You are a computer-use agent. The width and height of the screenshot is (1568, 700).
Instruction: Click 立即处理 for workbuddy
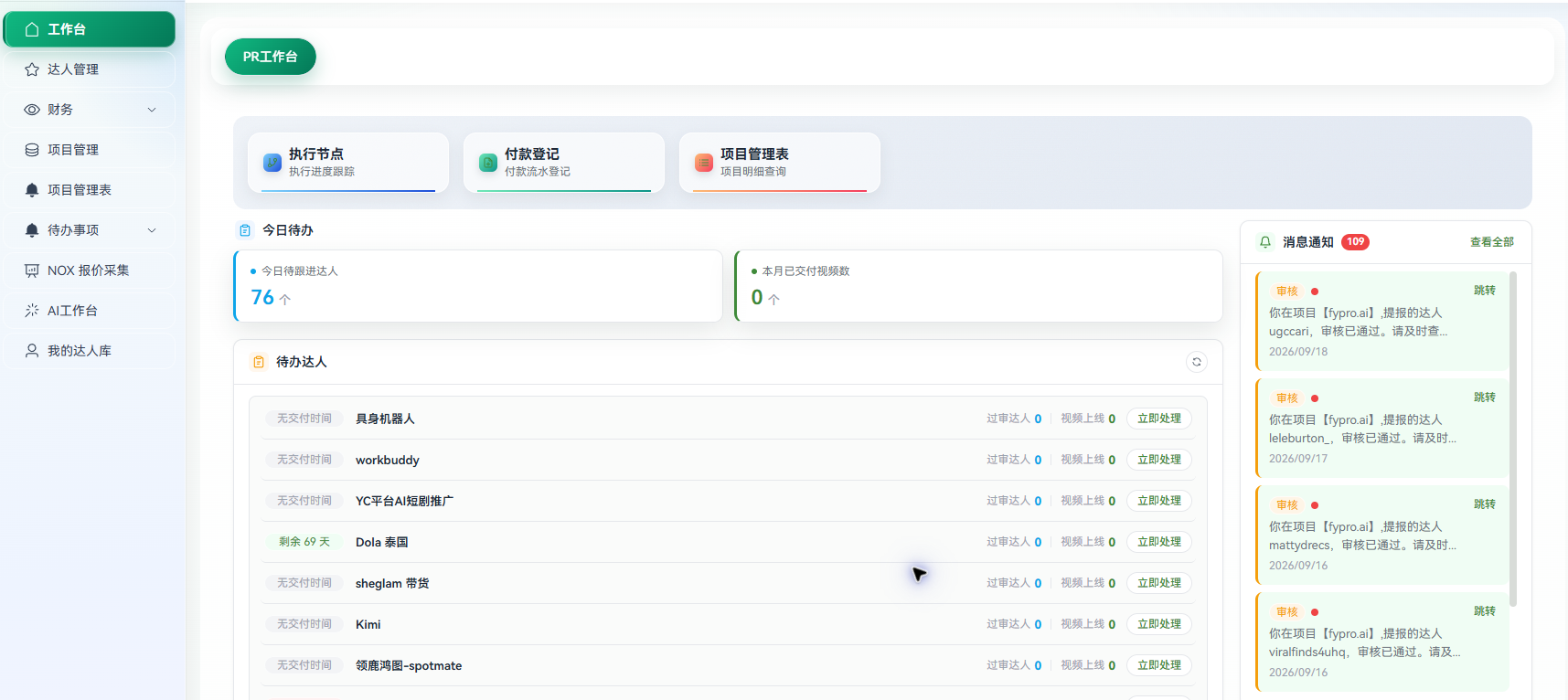1158,460
